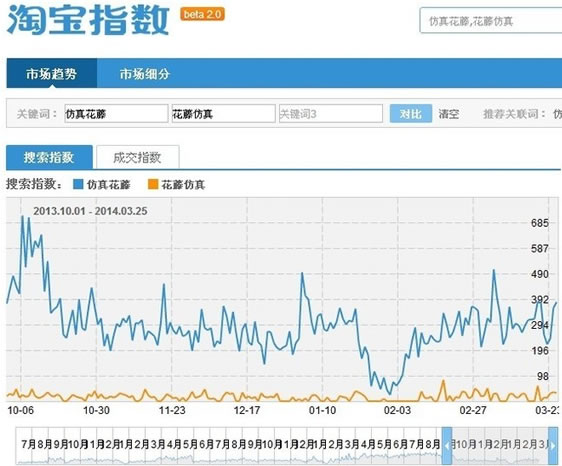
Task: Click the 490 y-axis value
Action: coord(540,274)
